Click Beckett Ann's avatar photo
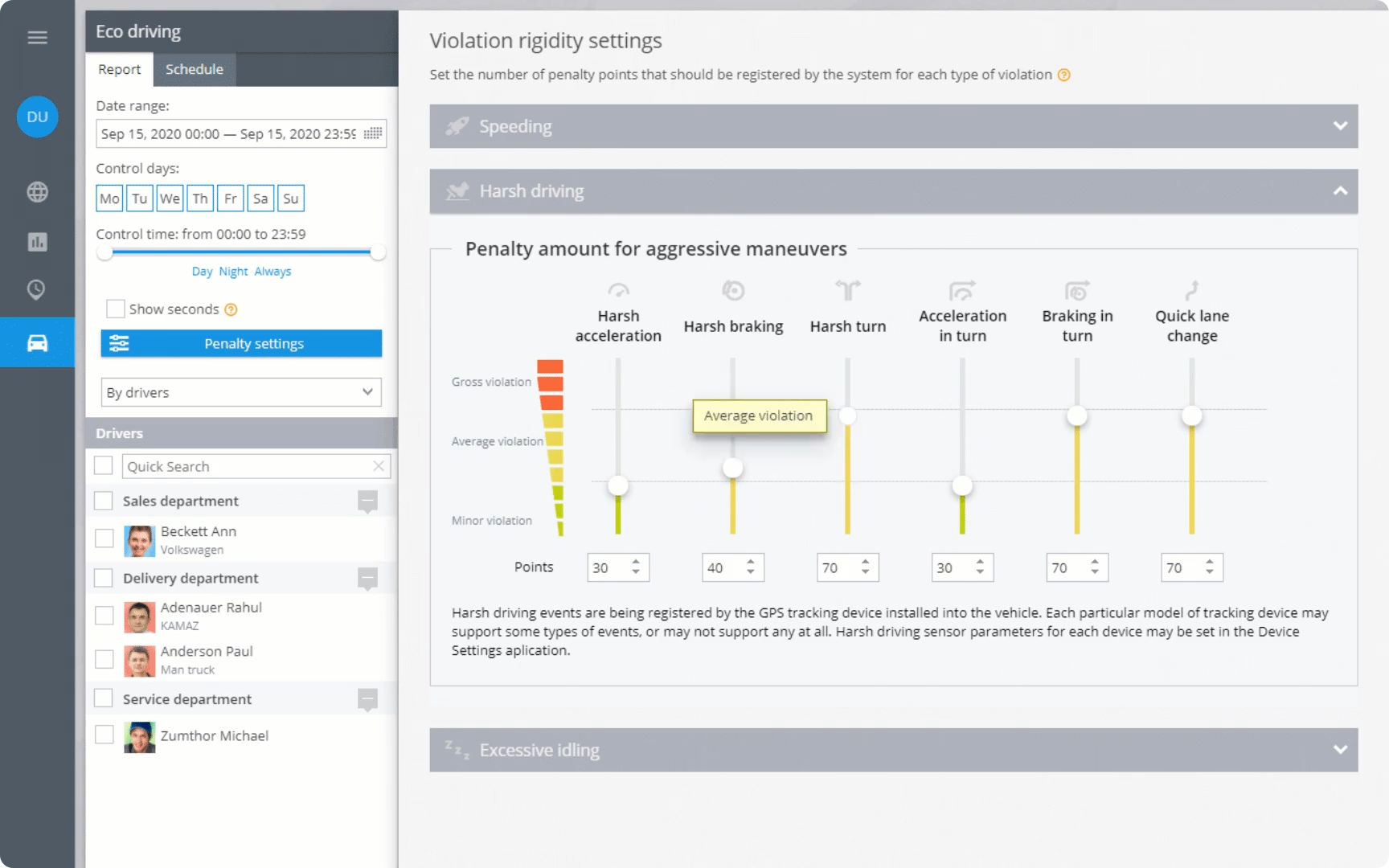 pos(139,541)
